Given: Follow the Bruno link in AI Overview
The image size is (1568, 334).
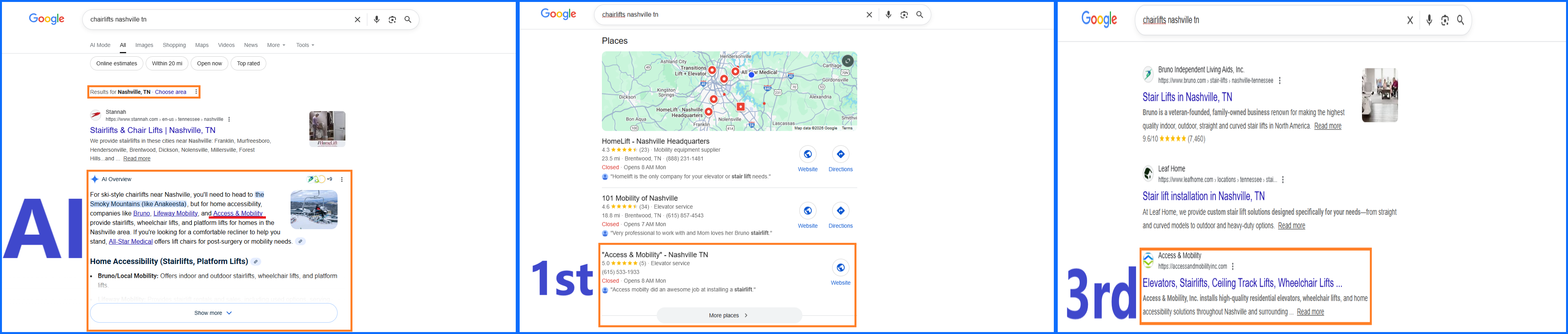Looking at the screenshot, I should pos(142,214).
